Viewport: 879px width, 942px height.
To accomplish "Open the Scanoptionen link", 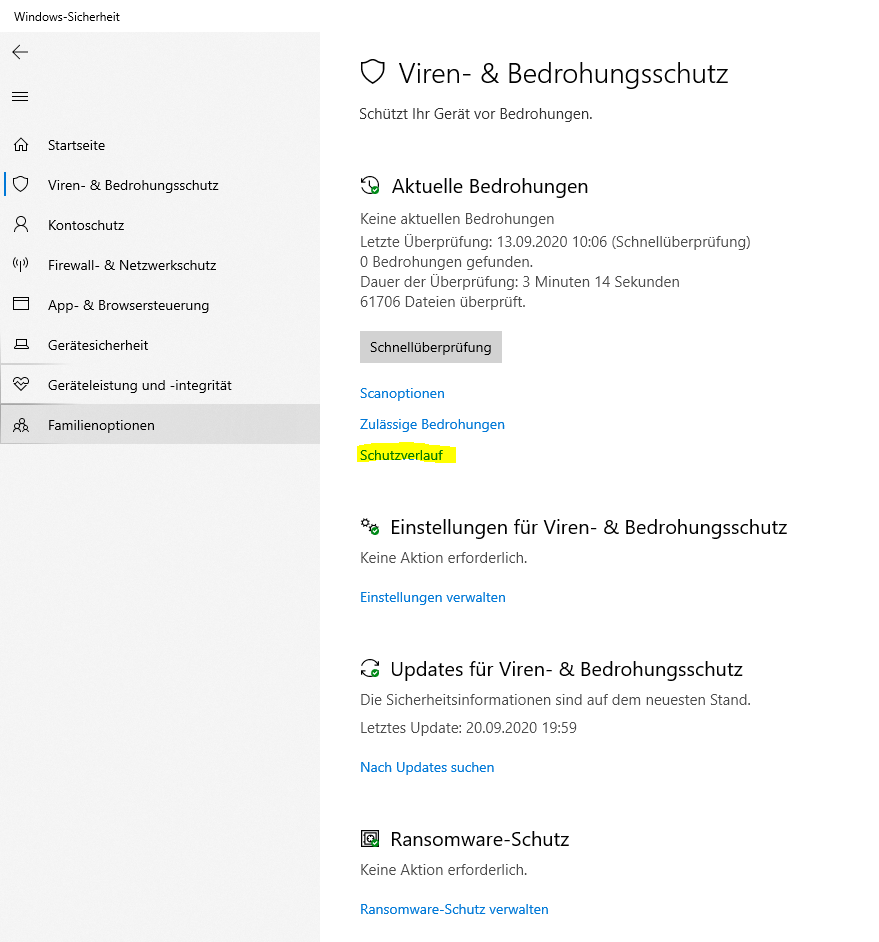I will [x=402, y=393].
